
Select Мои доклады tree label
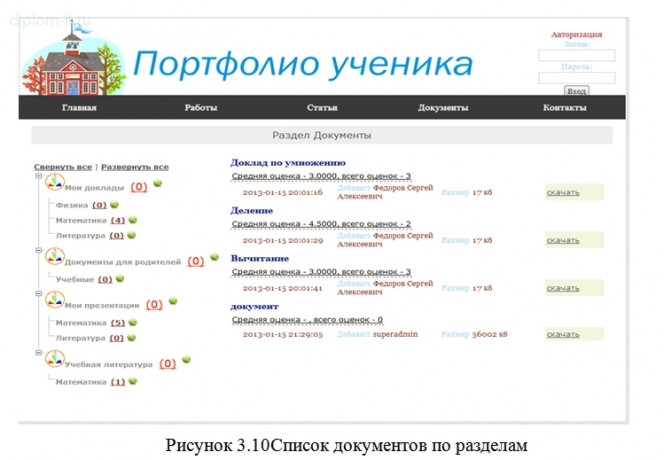(94, 188)
